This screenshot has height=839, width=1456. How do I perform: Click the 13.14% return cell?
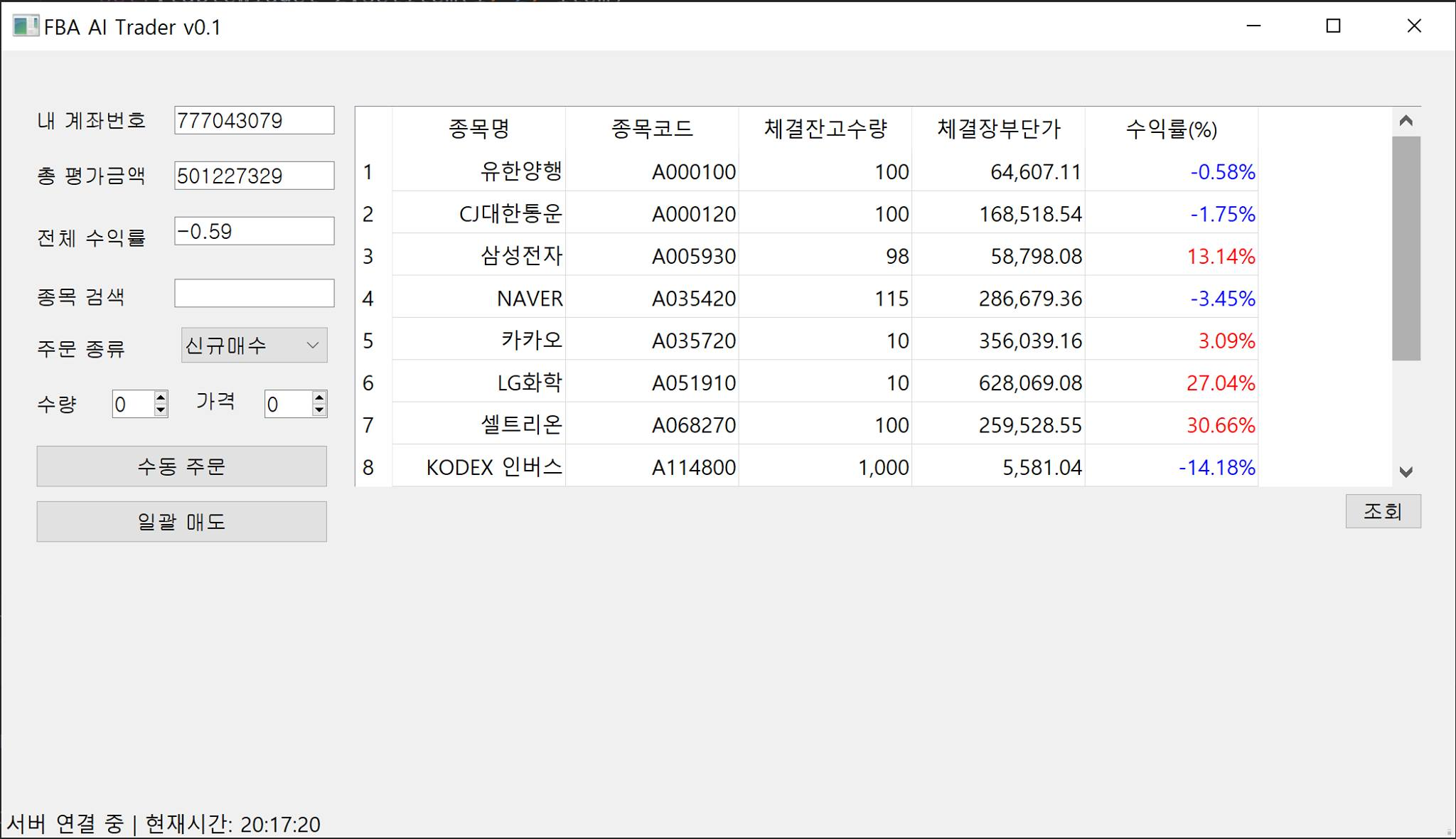[1172, 256]
